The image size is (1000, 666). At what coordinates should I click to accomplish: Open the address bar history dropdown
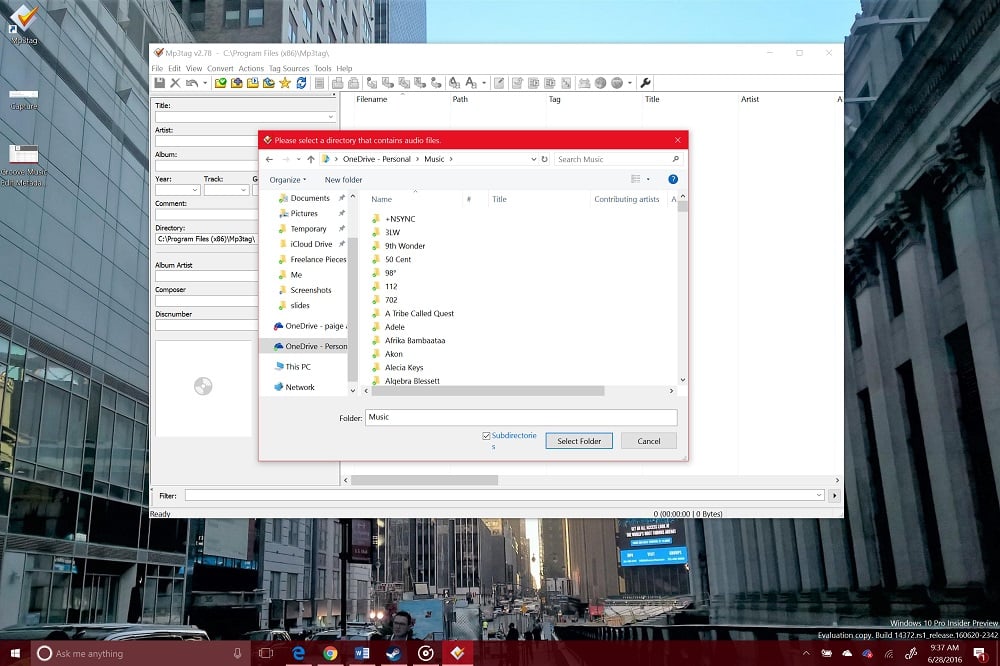pyautogui.click(x=532, y=158)
